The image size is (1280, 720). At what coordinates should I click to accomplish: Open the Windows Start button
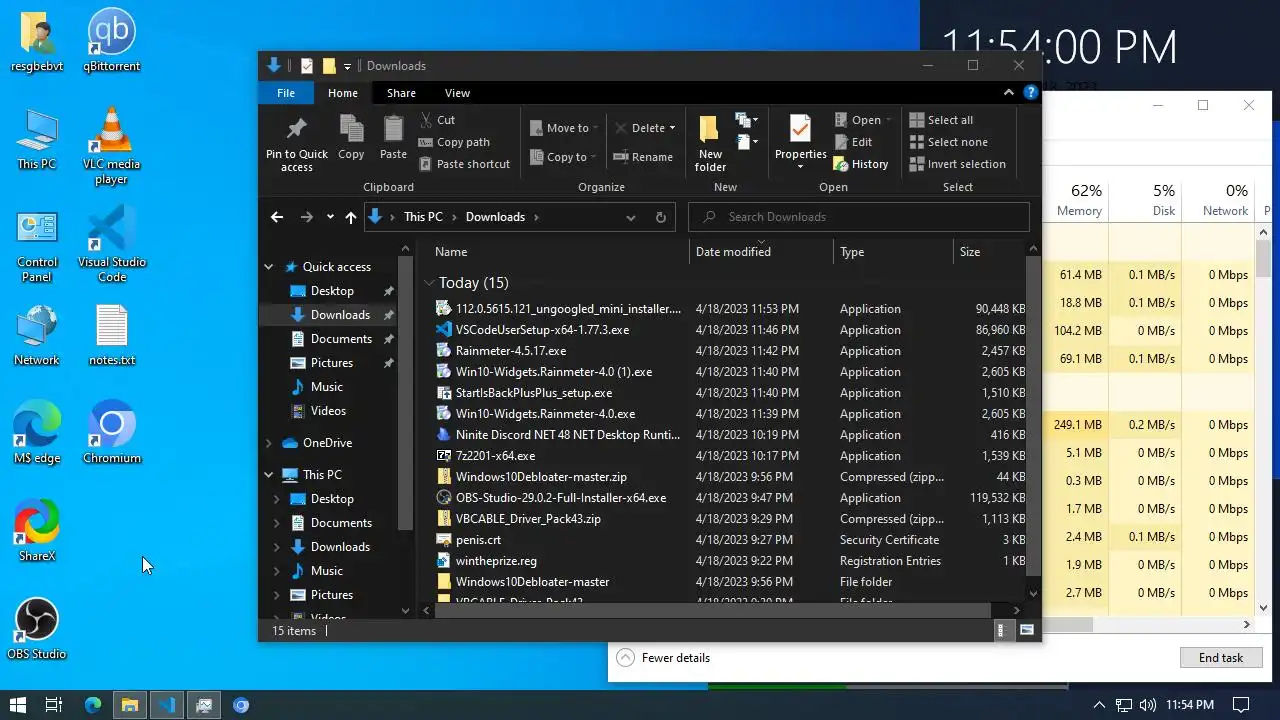coord(17,705)
